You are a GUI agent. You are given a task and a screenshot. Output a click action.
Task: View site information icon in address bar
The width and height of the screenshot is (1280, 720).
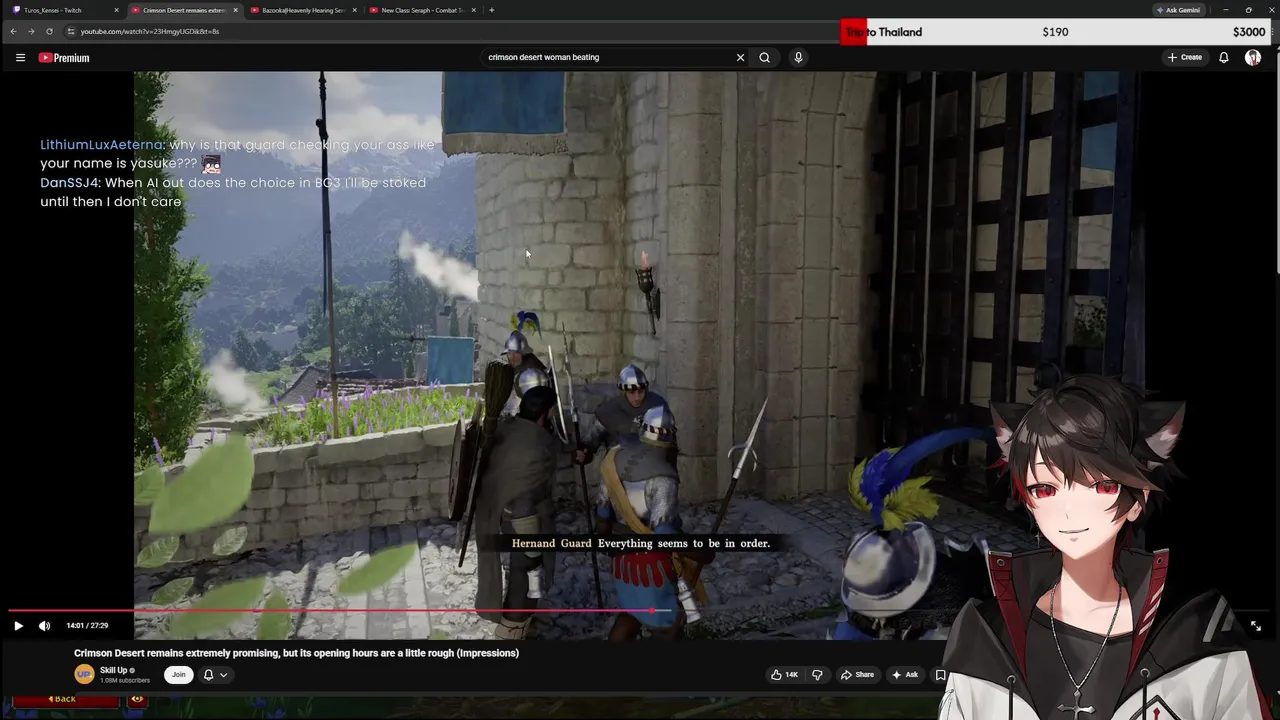71,31
